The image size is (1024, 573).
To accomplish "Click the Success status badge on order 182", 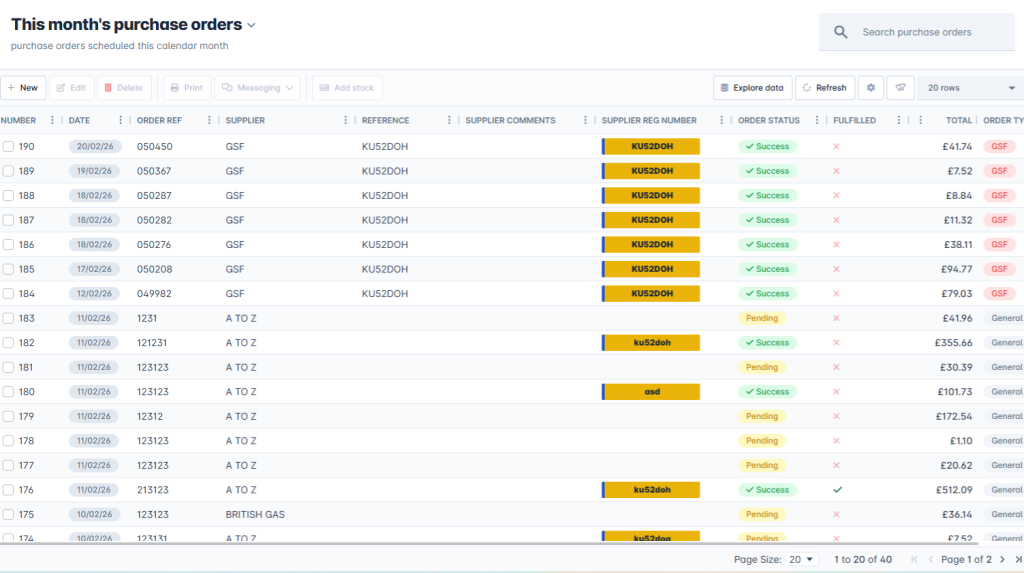I will 767,342.
